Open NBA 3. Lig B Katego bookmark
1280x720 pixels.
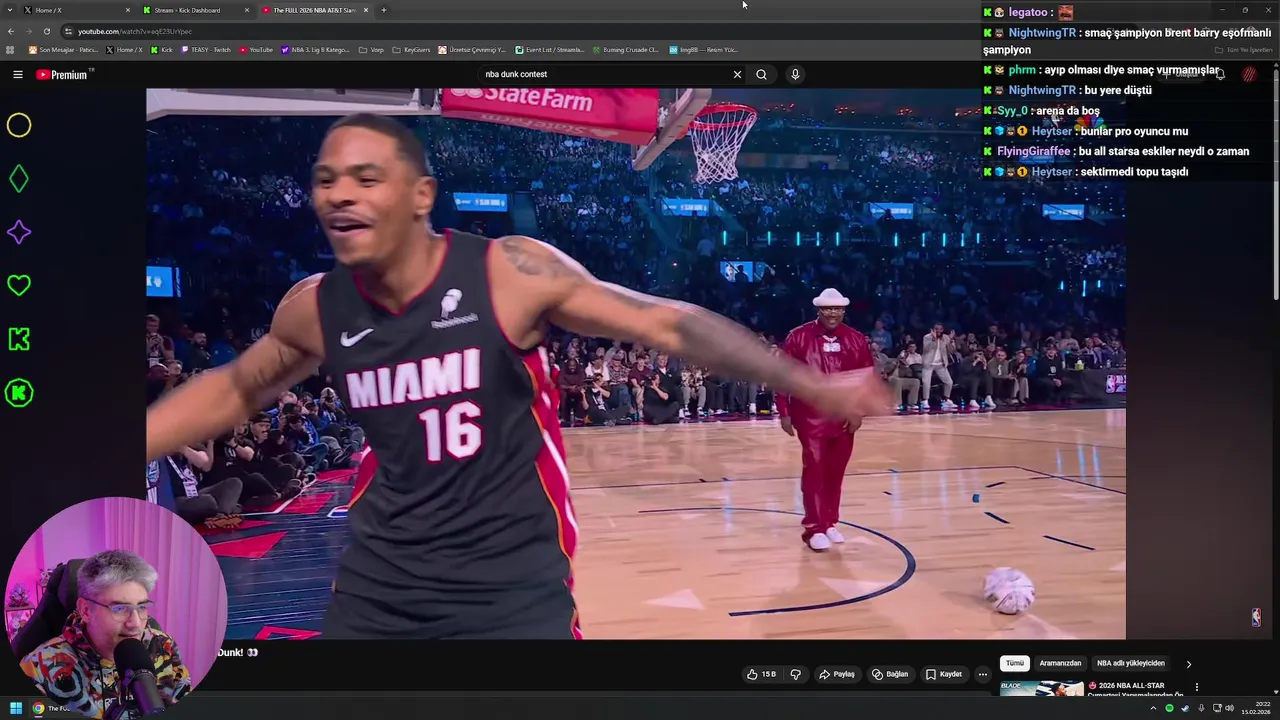pos(315,49)
